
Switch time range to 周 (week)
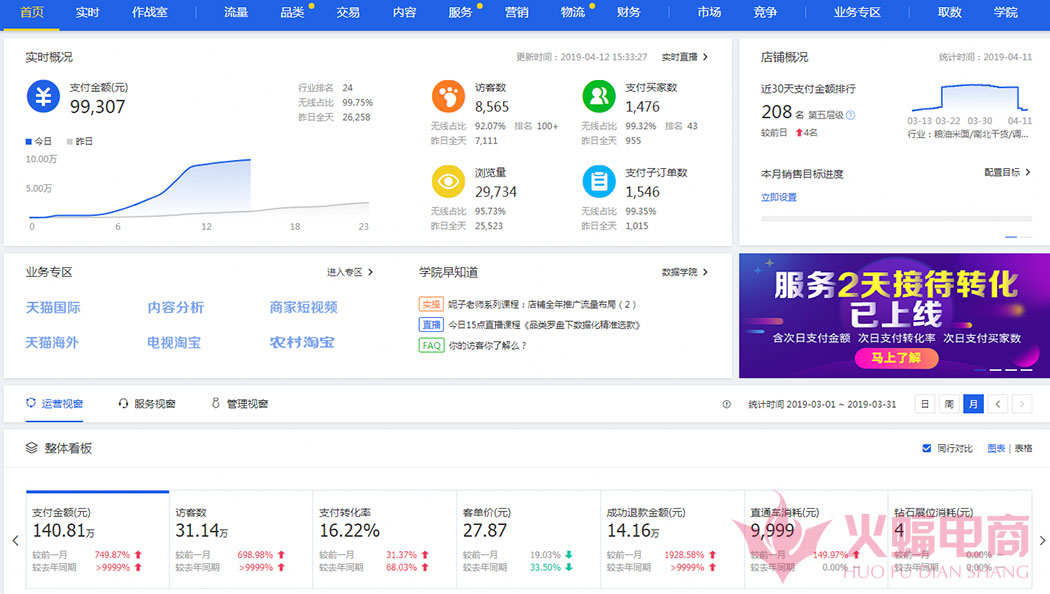pos(948,405)
